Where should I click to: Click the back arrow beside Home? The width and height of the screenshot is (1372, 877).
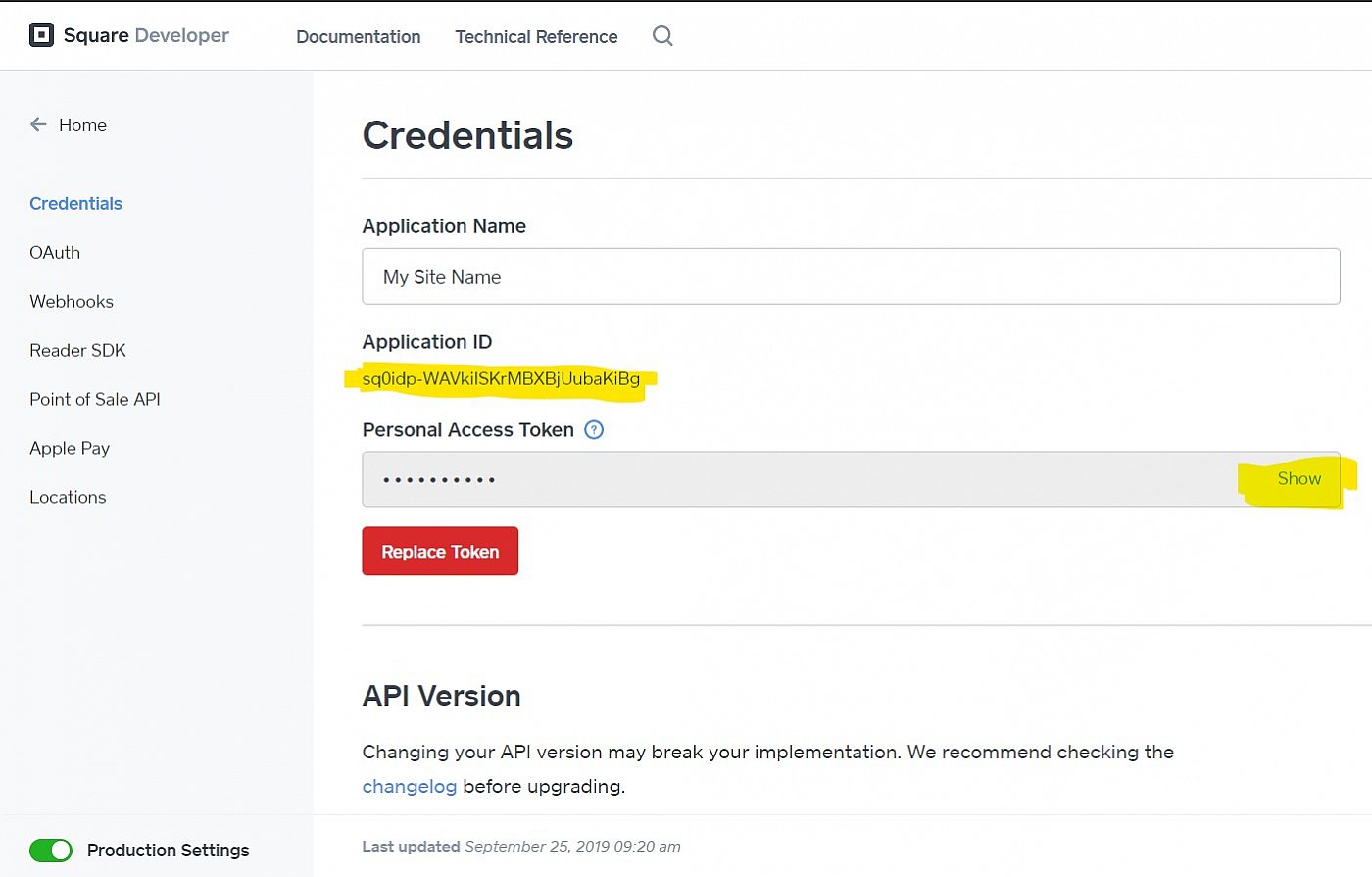38,124
